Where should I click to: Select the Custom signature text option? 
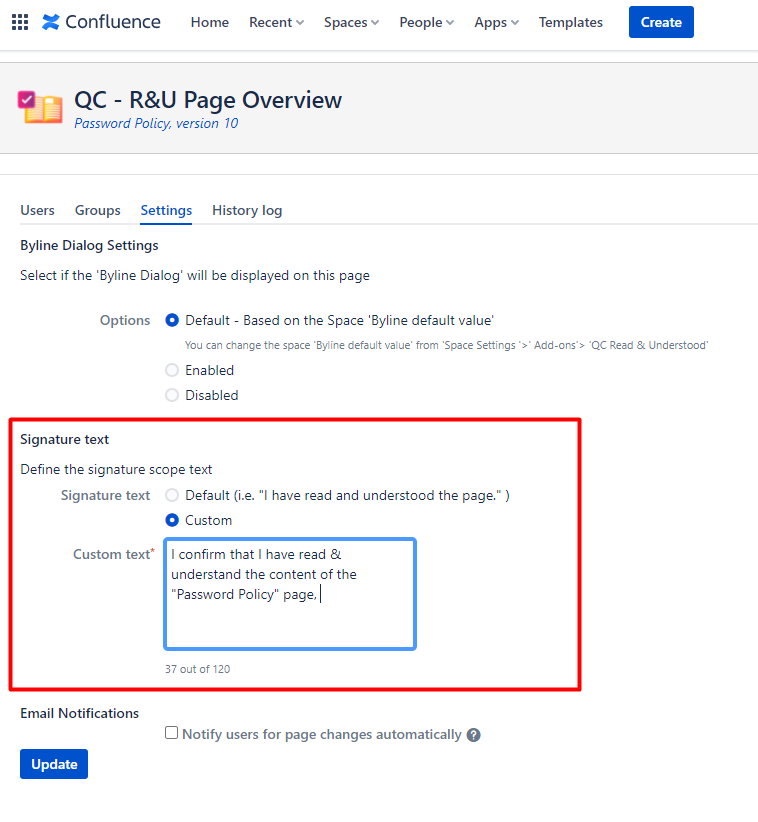172,520
